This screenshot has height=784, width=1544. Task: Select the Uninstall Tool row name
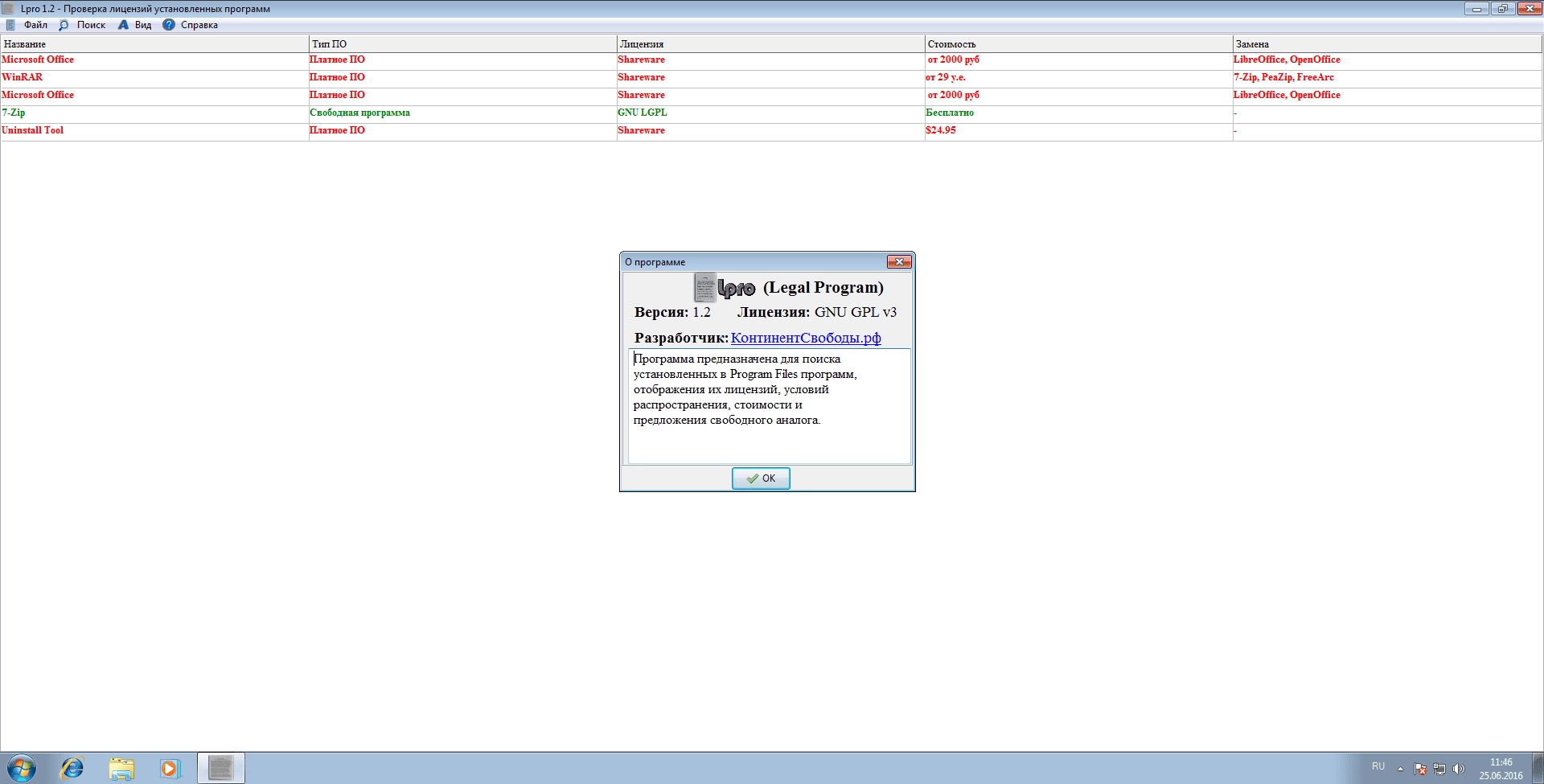pyautogui.click(x=32, y=130)
